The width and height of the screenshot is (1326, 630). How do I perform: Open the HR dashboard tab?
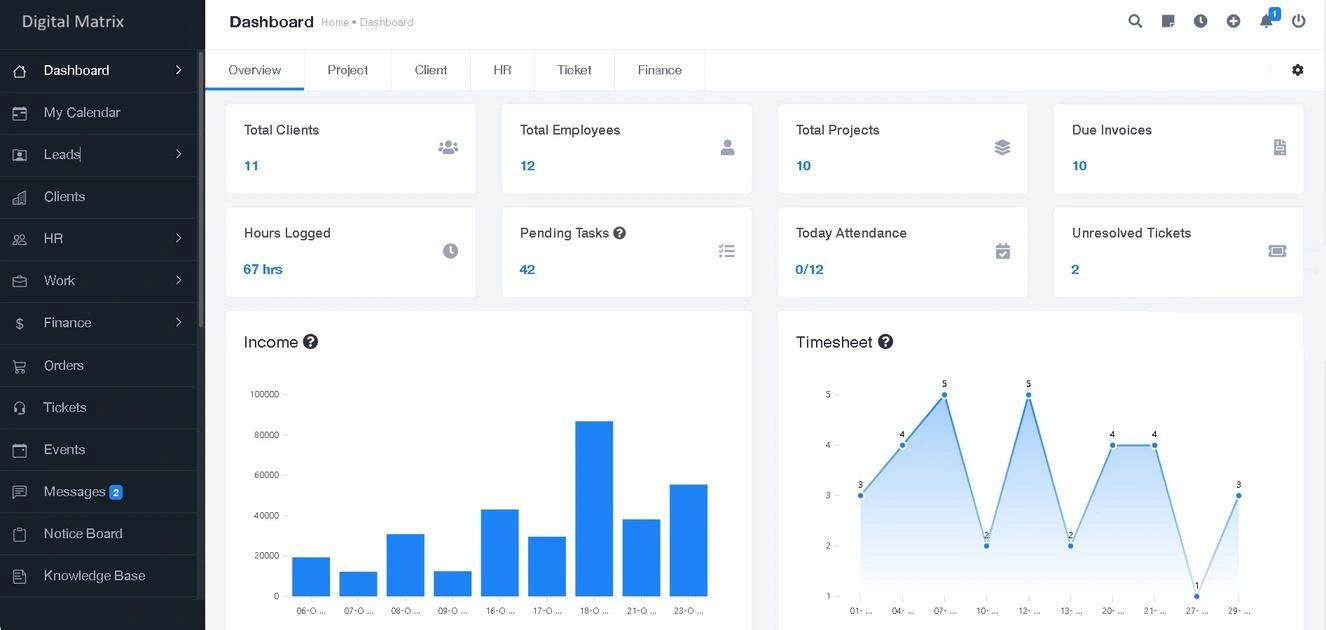pyautogui.click(x=502, y=70)
